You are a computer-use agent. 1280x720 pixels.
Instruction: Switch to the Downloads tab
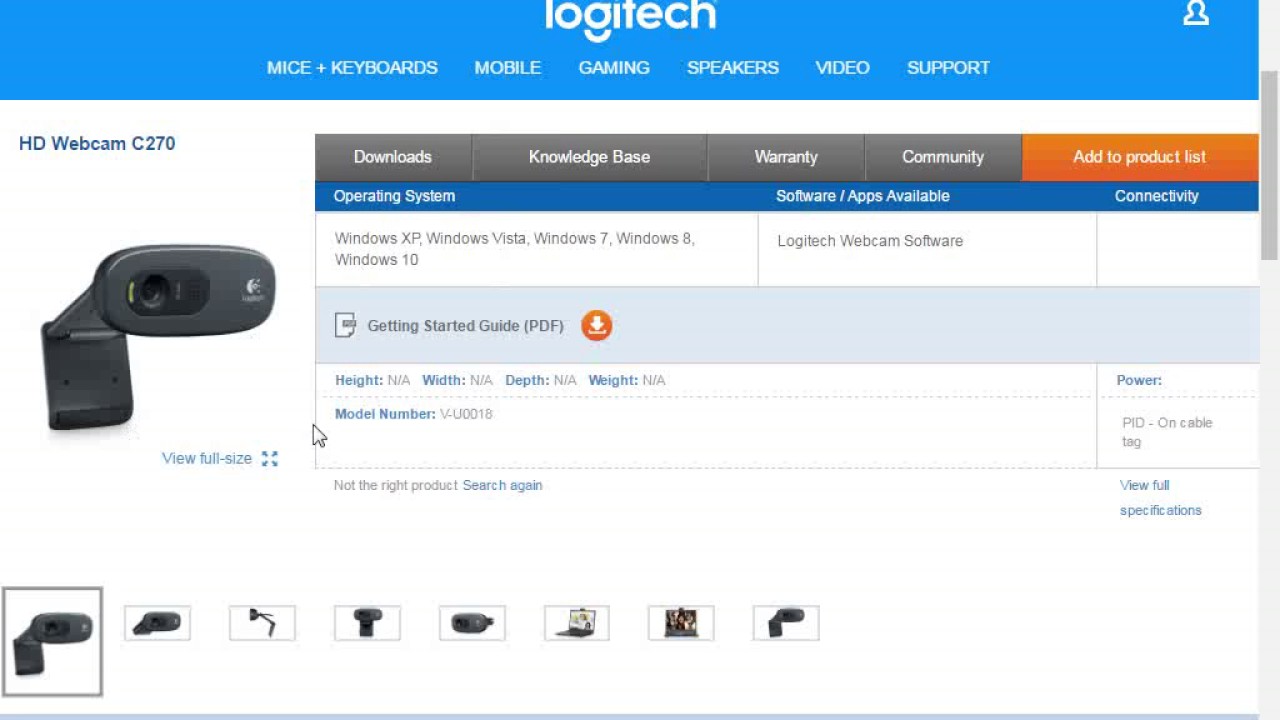tap(393, 157)
